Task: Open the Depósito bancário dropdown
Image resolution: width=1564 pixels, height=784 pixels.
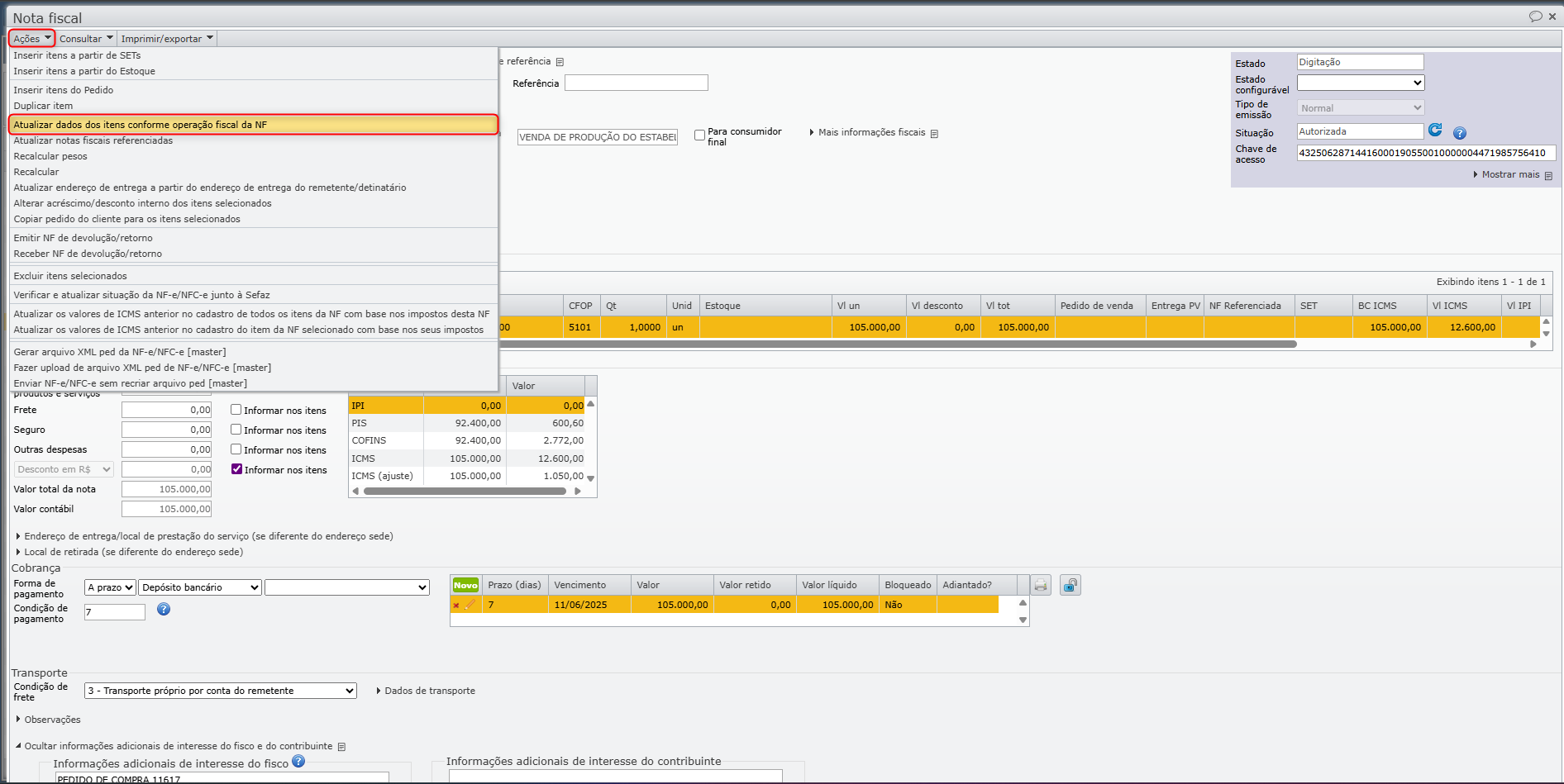Action: [200, 587]
